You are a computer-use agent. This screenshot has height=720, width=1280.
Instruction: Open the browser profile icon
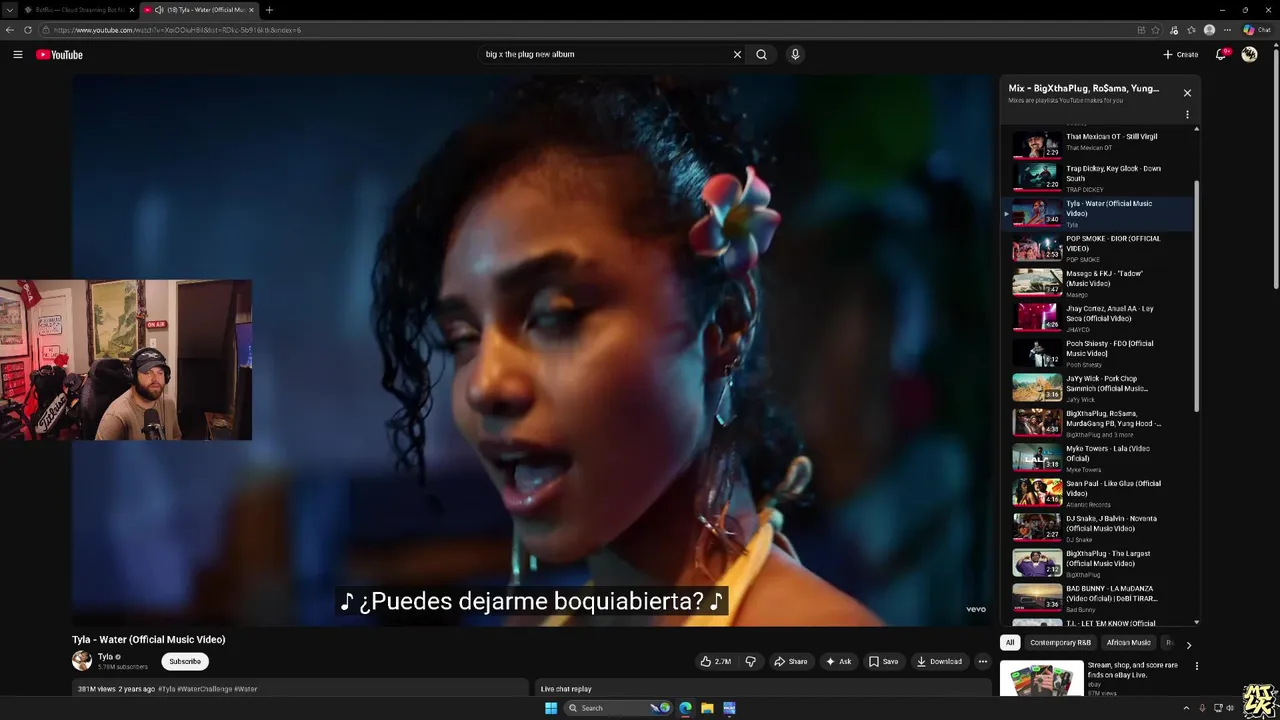1210,30
